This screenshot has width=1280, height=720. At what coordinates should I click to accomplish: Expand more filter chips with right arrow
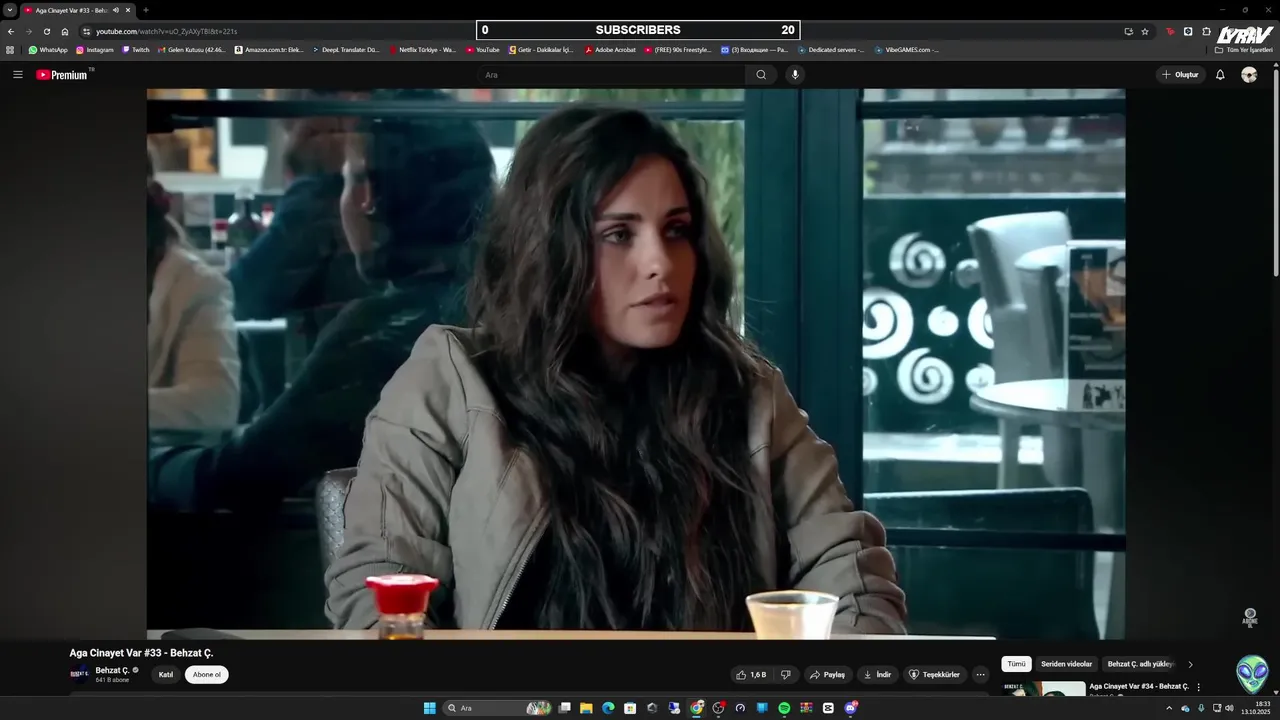point(1190,664)
